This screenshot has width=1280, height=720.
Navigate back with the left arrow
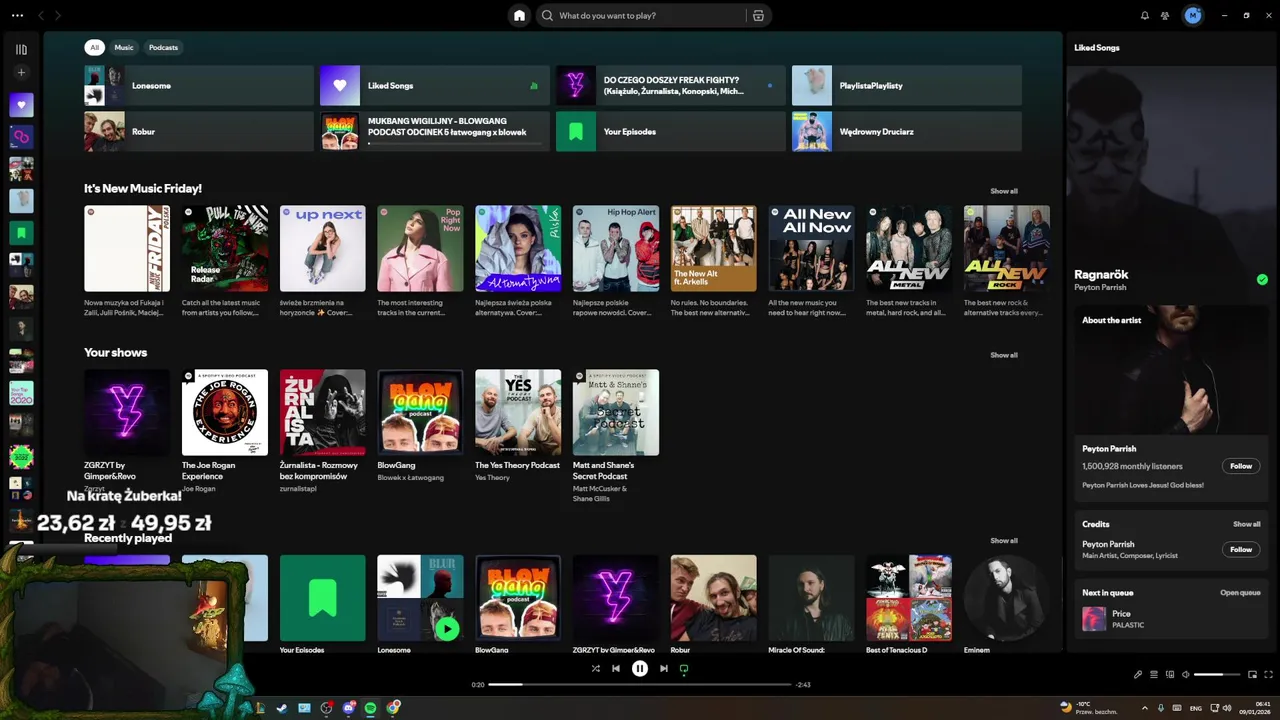[41, 15]
